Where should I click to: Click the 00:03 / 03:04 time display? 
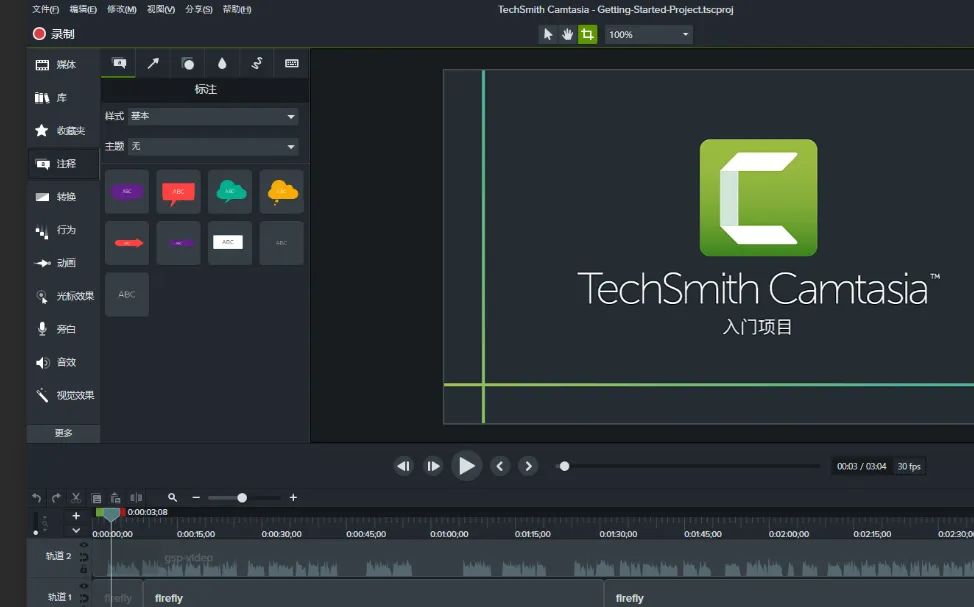862,467
